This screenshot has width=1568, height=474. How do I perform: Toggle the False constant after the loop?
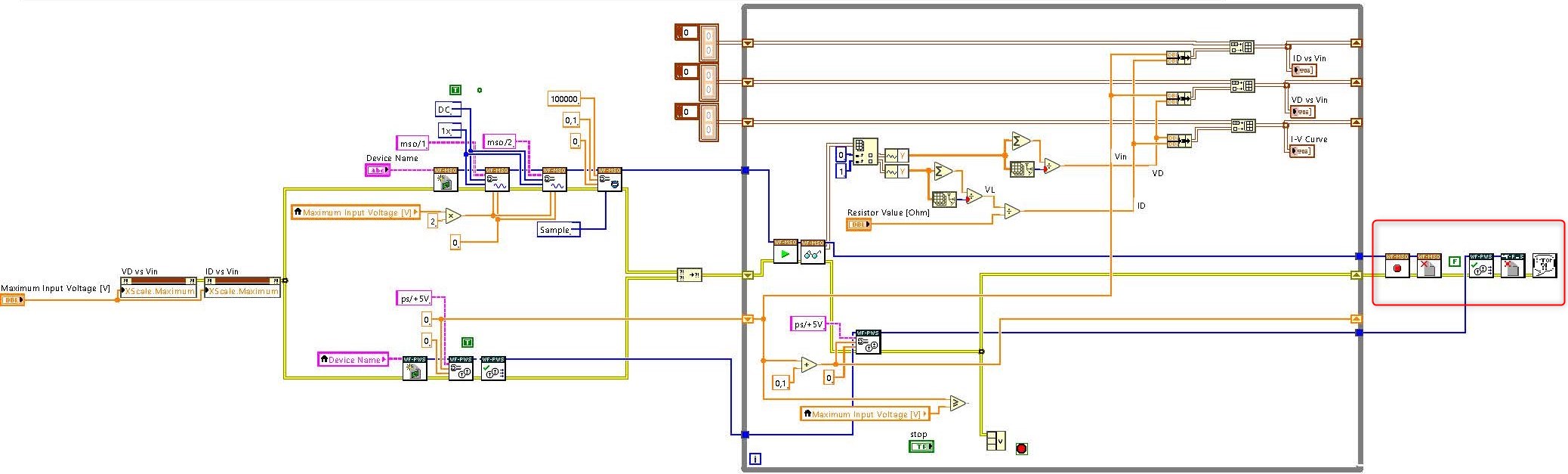pyautogui.click(x=1454, y=262)
